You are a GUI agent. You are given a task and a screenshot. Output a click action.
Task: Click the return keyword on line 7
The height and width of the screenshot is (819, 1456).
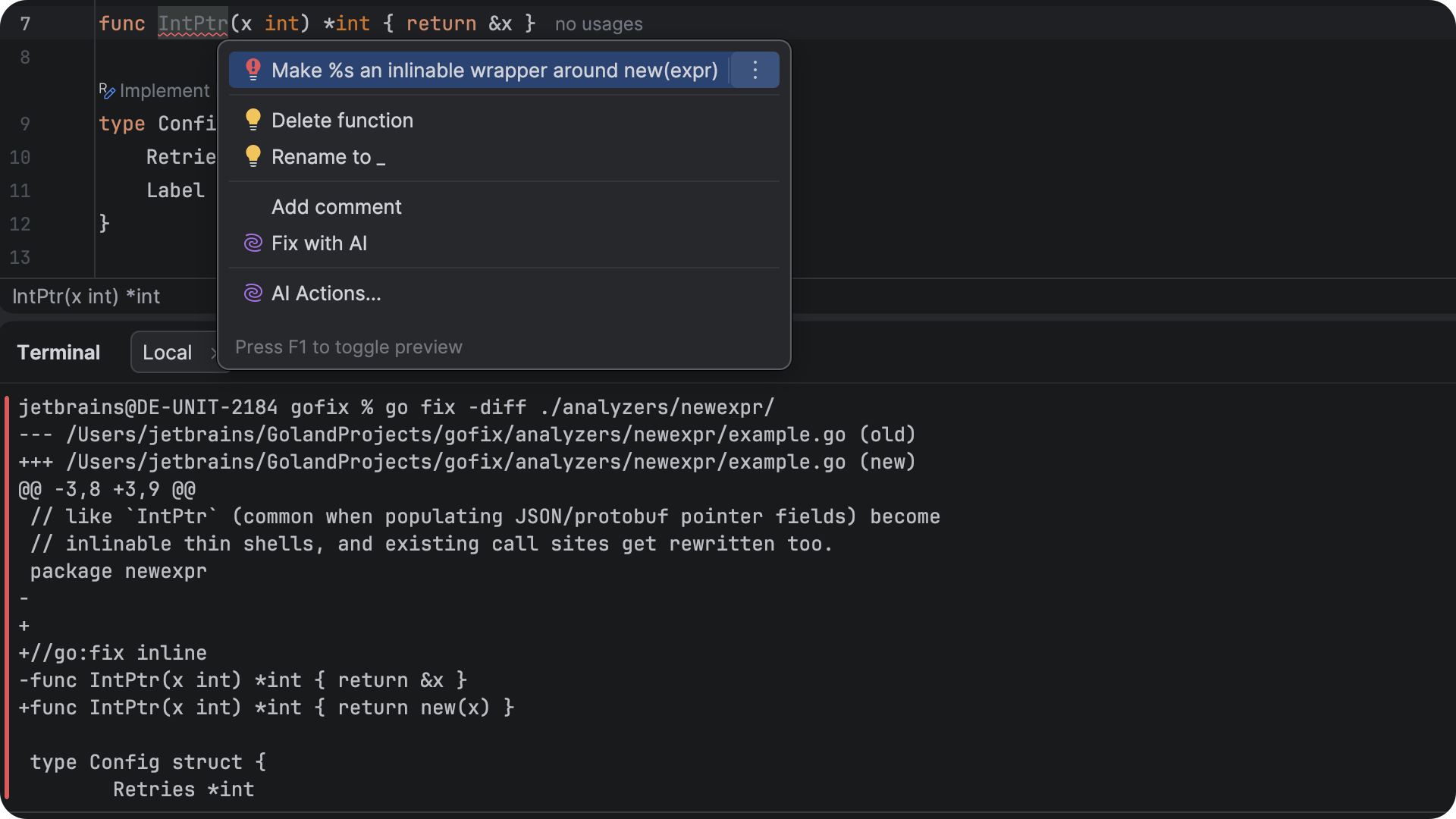pos(441,24)
